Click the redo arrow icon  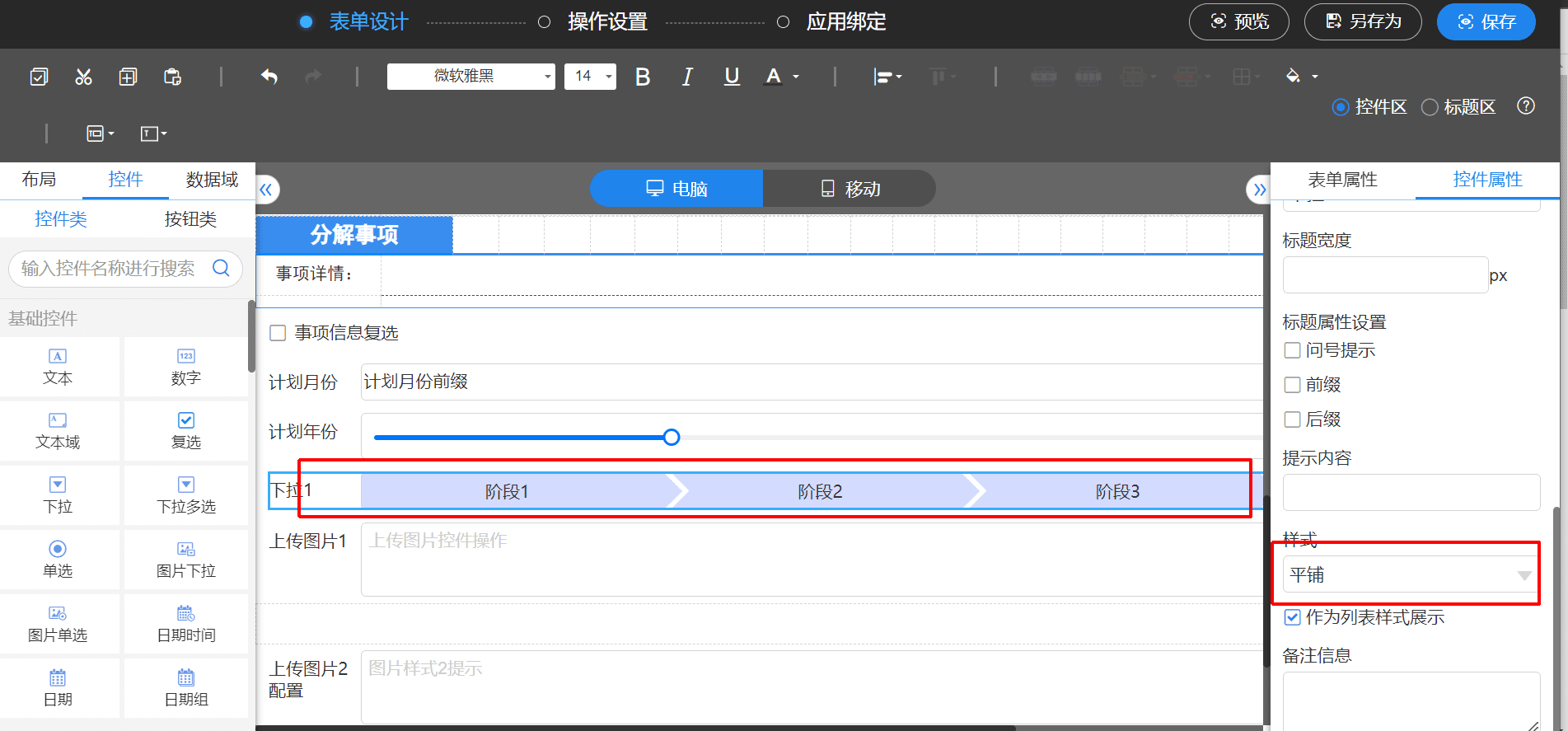[x=313, y=77]
